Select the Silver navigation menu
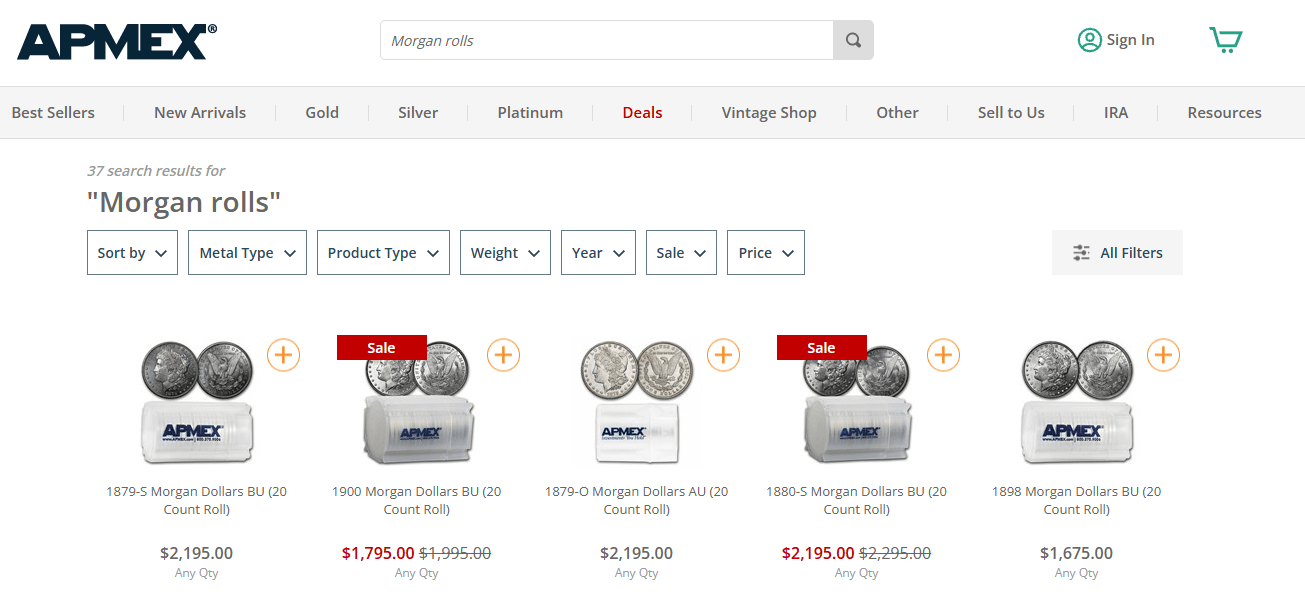1305x607 pixels. [x=418, y=113]
